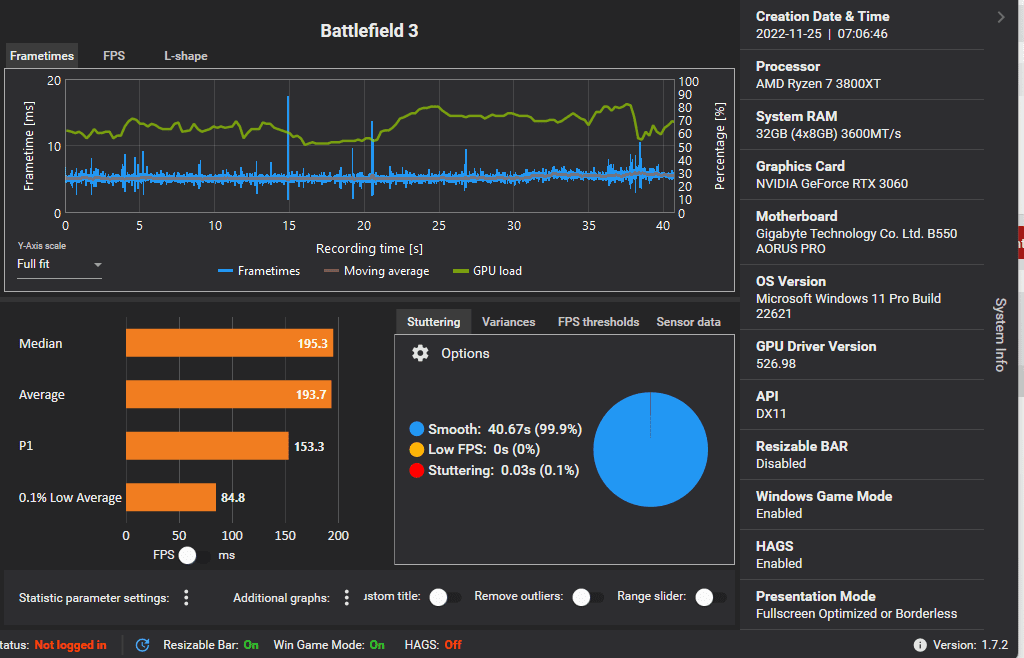Screen dimensions: 1024x658
Task: Switch to the FPS graph tab
Action: (x=114, y=56)
